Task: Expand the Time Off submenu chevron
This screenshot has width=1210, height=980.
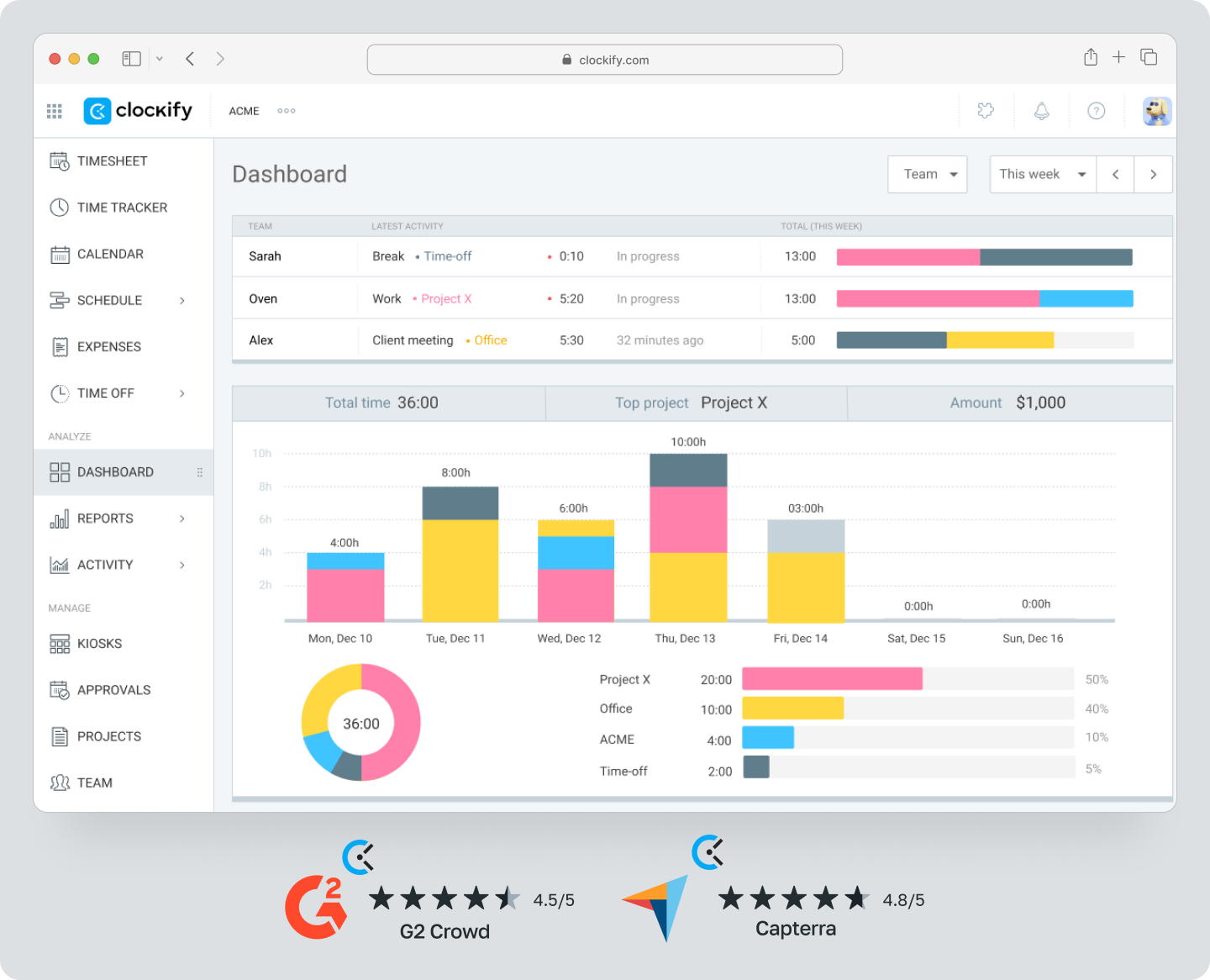Action: pyautogui.click(x=182, y=393)
